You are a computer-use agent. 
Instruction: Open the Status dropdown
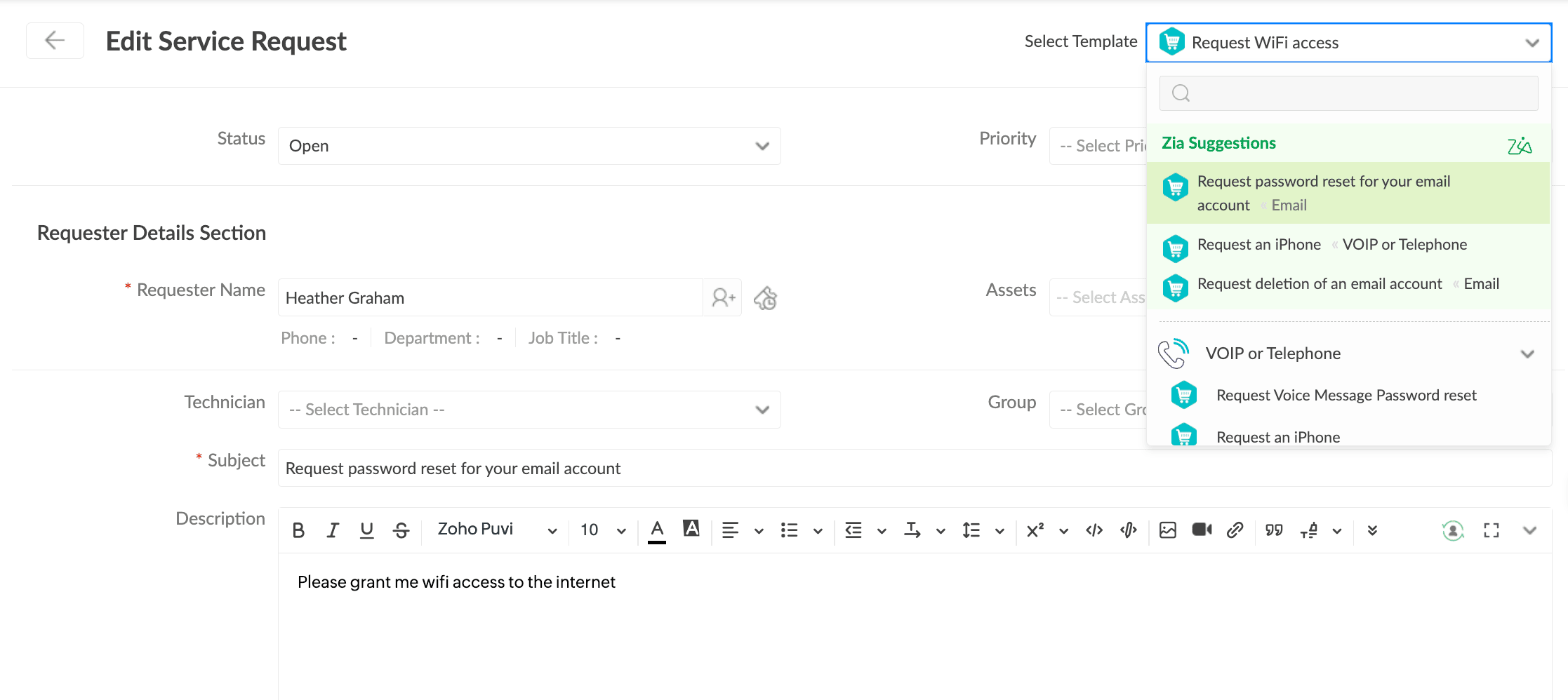click(x=529, y=146)
